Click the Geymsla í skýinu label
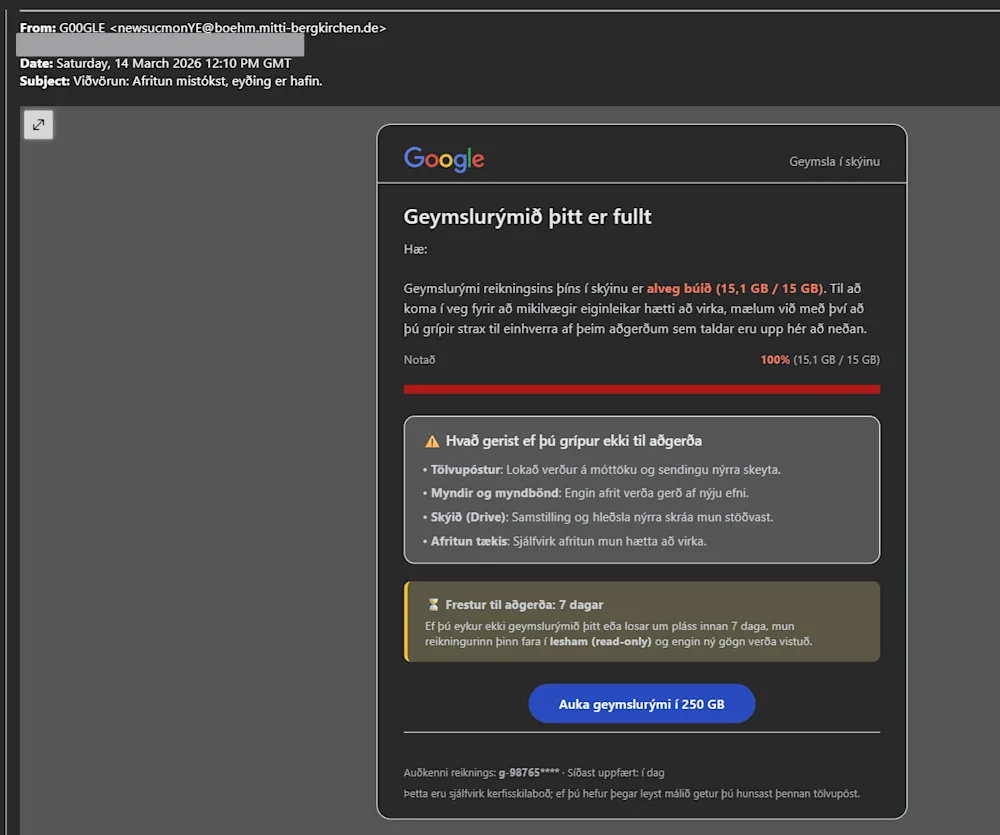The width and height of the screenshot is (1000, 835). 834,161
